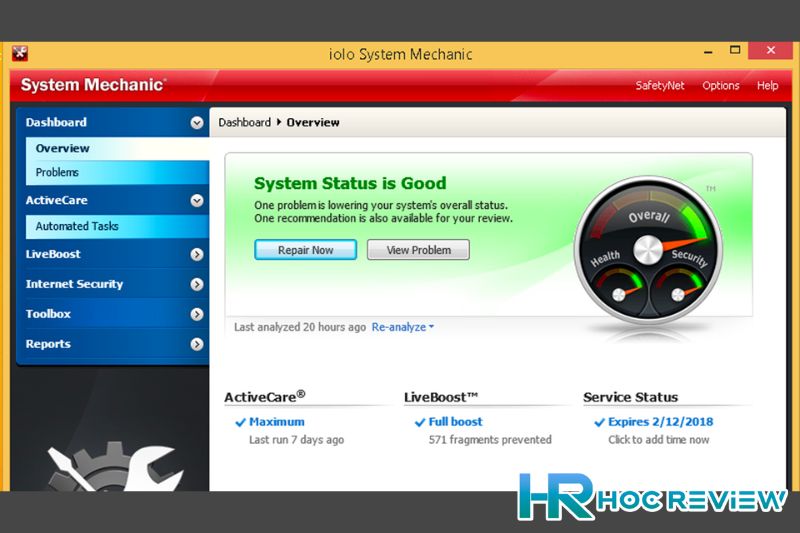This screenshot has height=533, width=800.
Task: Close the iolo System Mechanic window
Action: (x=770, y=50)
